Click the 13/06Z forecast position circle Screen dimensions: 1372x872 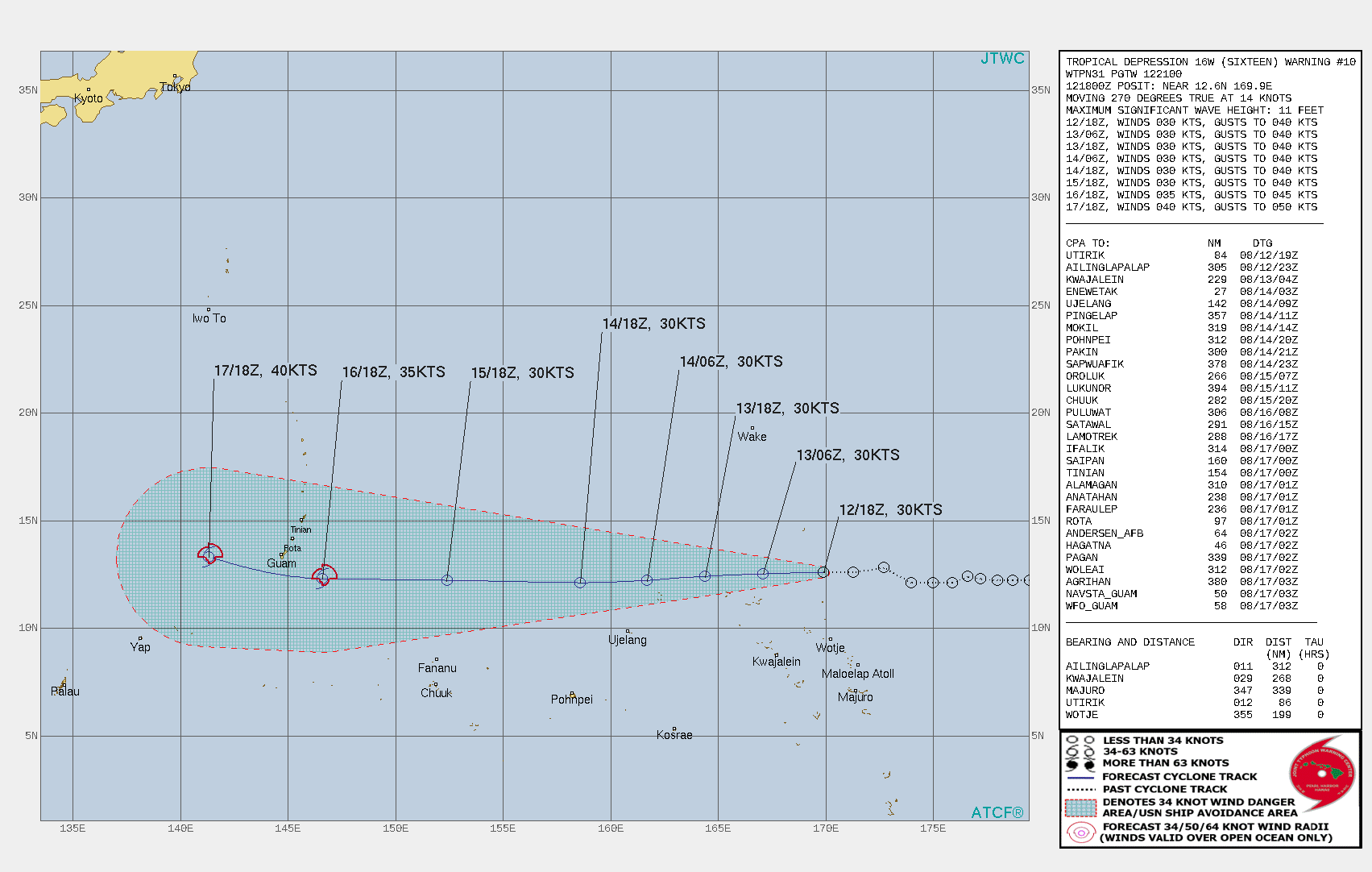pos(763,574)
